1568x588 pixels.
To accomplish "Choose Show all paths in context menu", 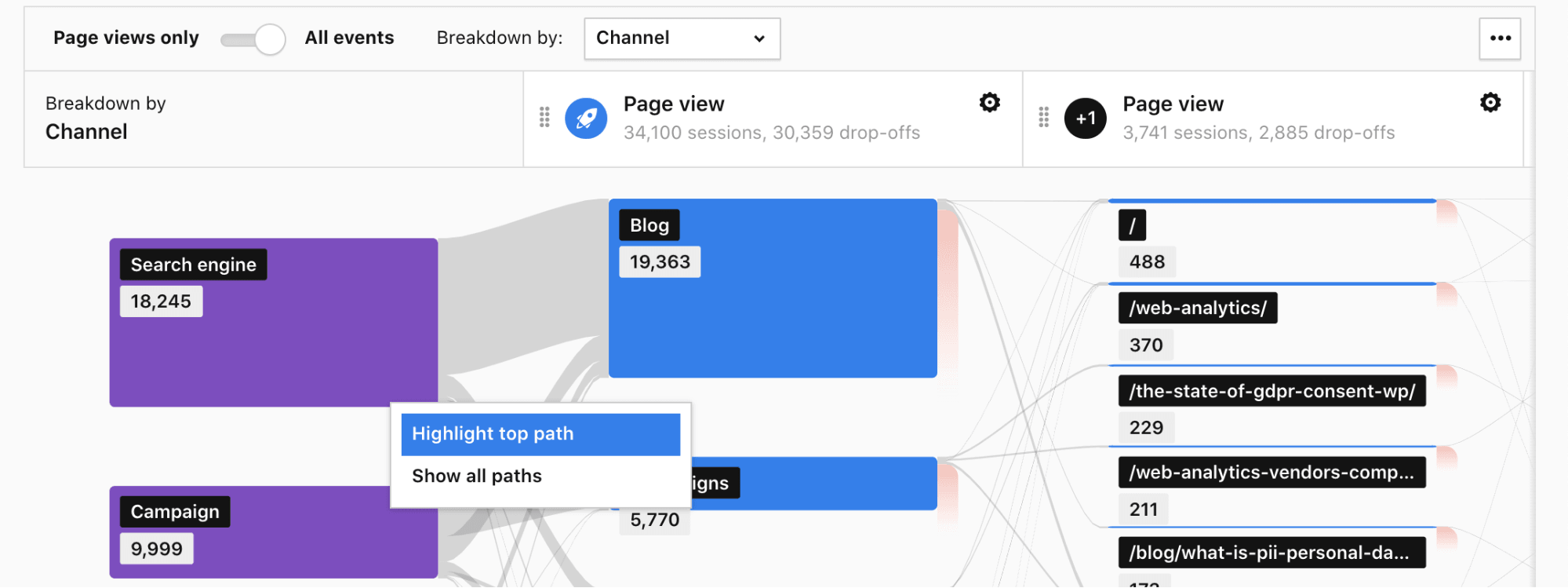I will 477,477.
